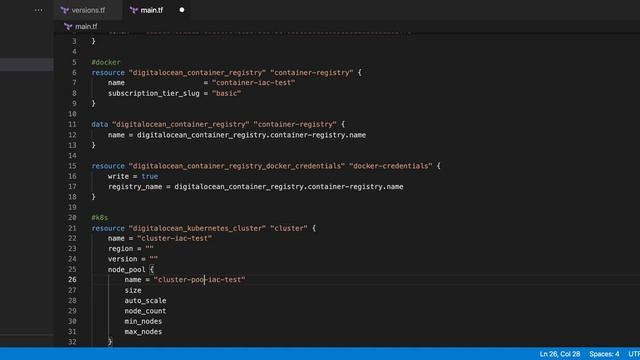The width and height of the screenshot is (640, 360).
Task: Click auto_scale attribute
Action: tap(145, 300)
